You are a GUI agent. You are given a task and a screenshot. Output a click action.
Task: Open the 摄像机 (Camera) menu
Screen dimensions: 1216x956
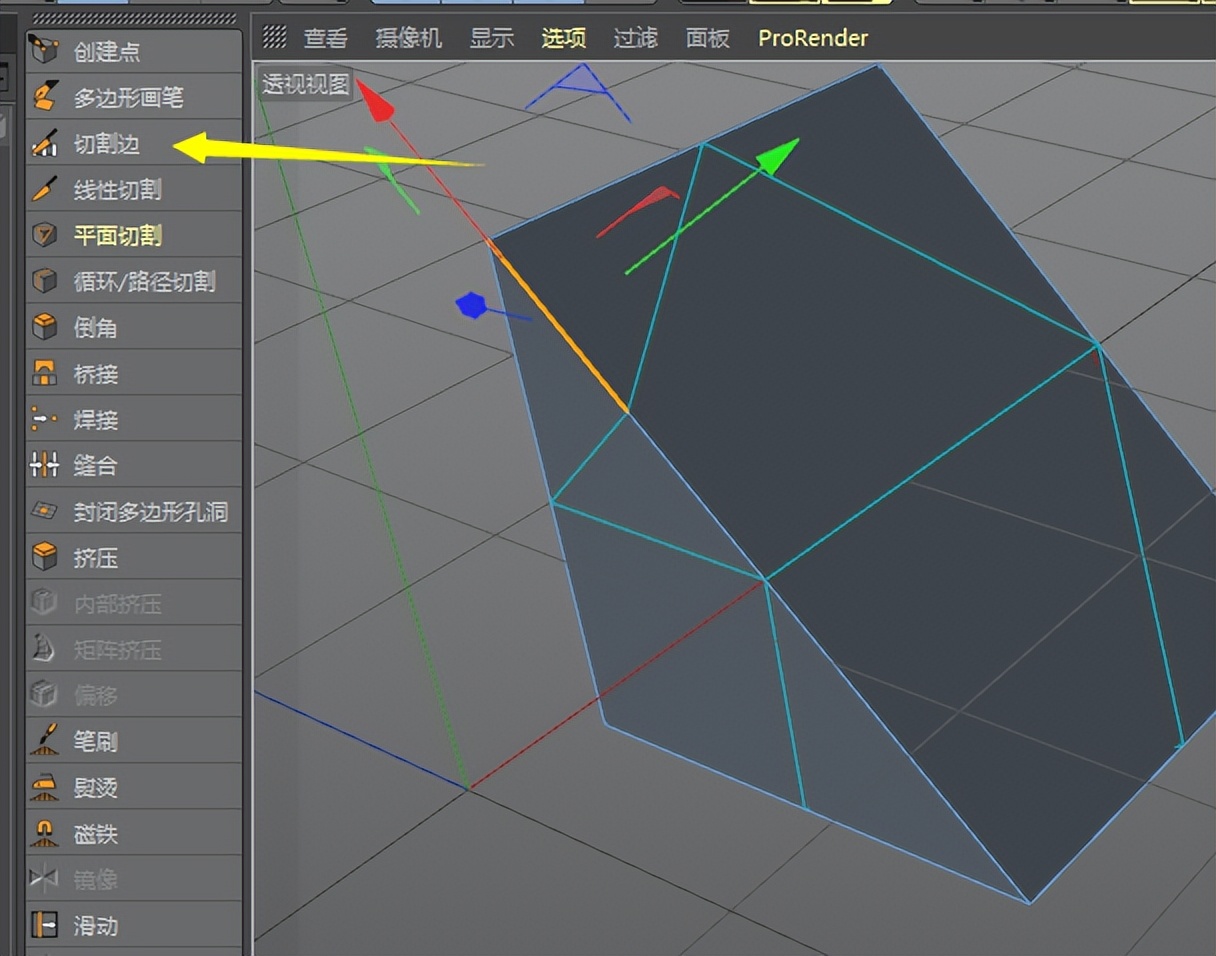408,38
